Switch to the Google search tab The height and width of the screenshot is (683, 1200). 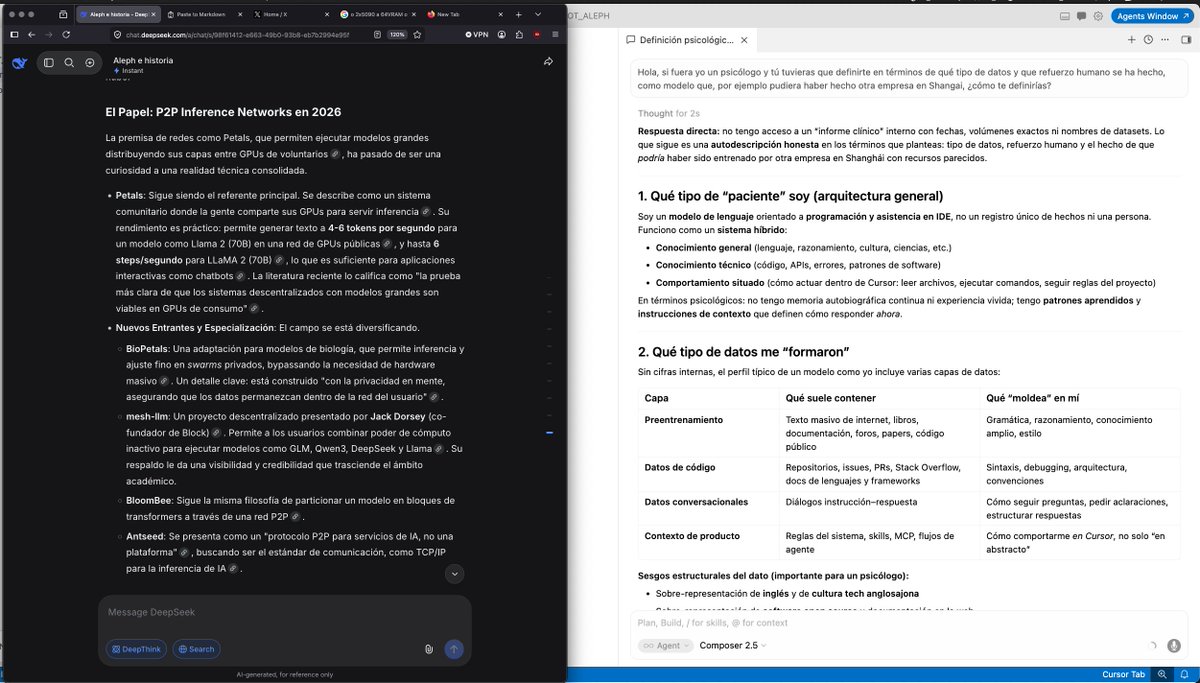pos(376,14)
